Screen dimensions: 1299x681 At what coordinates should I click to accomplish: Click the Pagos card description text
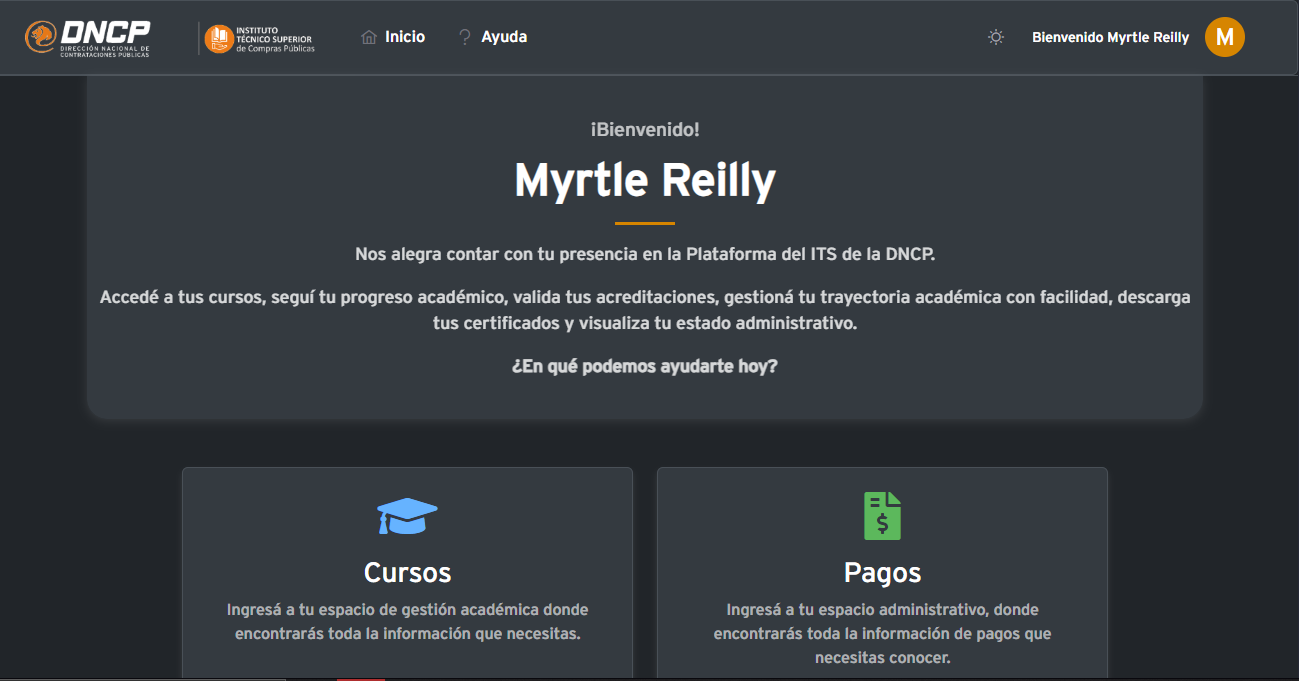tap(882, 633)
